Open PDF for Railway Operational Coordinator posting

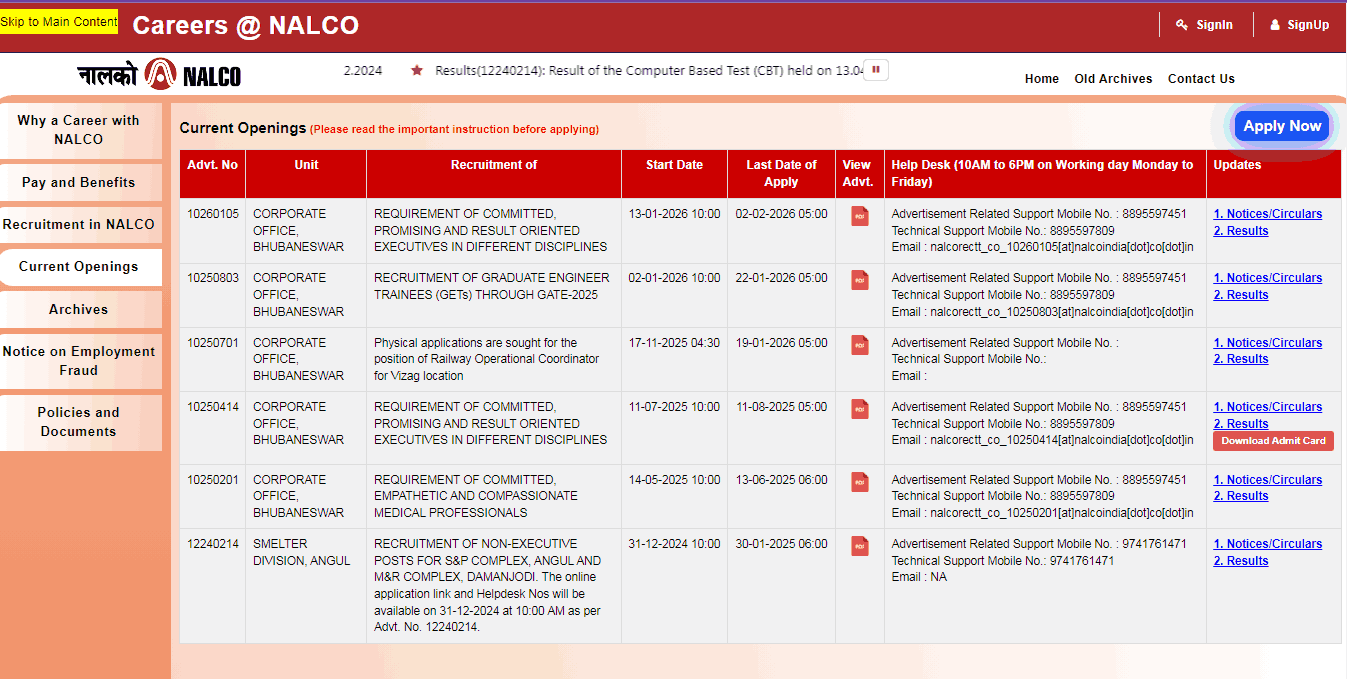coord(859,345)
